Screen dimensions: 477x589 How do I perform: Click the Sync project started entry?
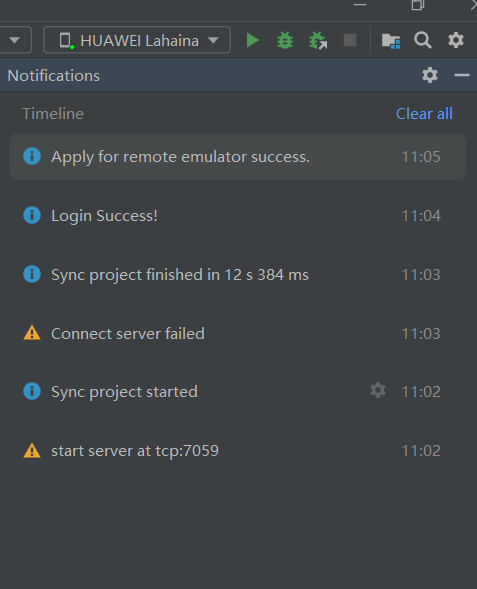237,392
